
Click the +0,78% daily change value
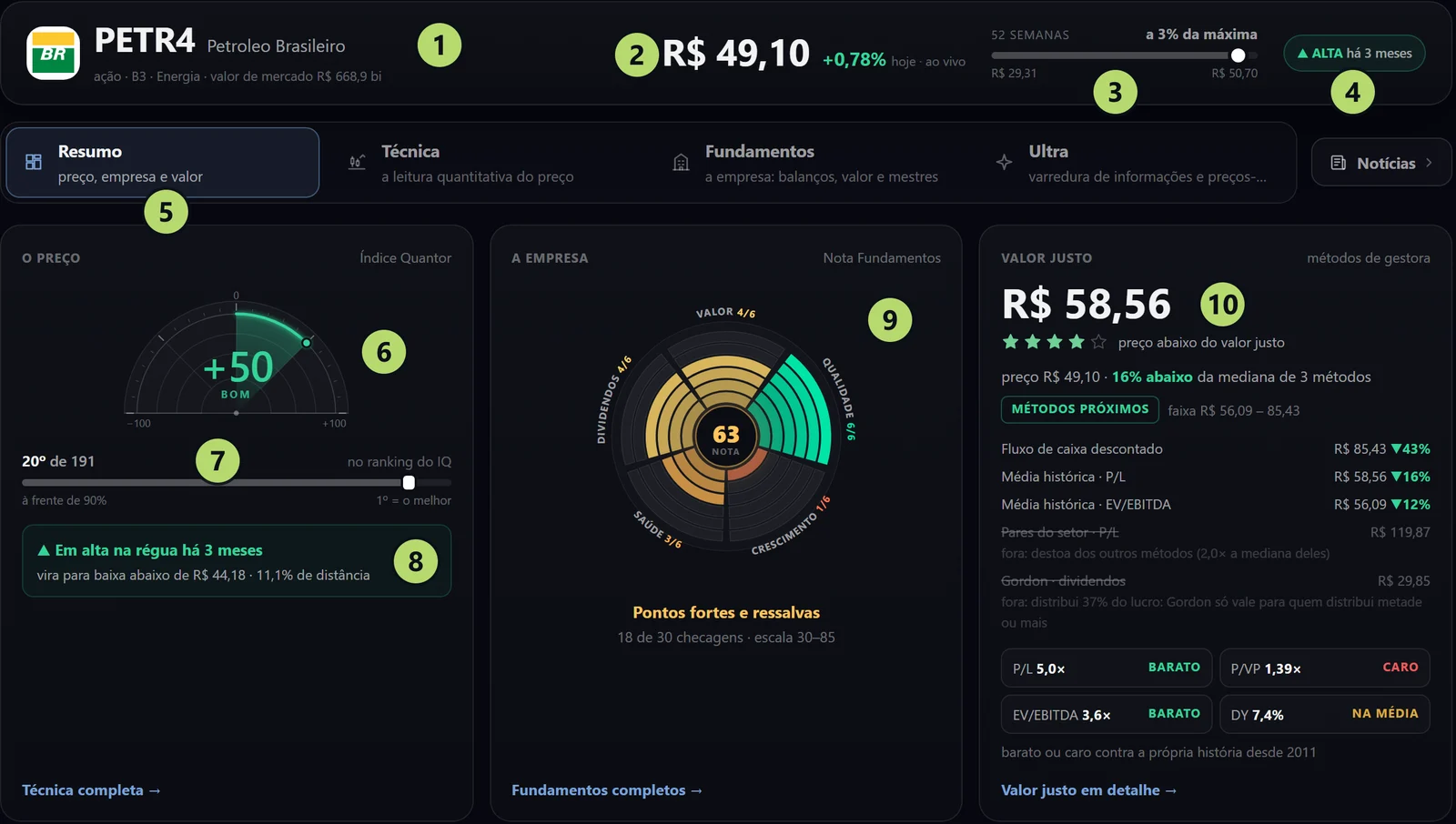[x=854, y=59]
